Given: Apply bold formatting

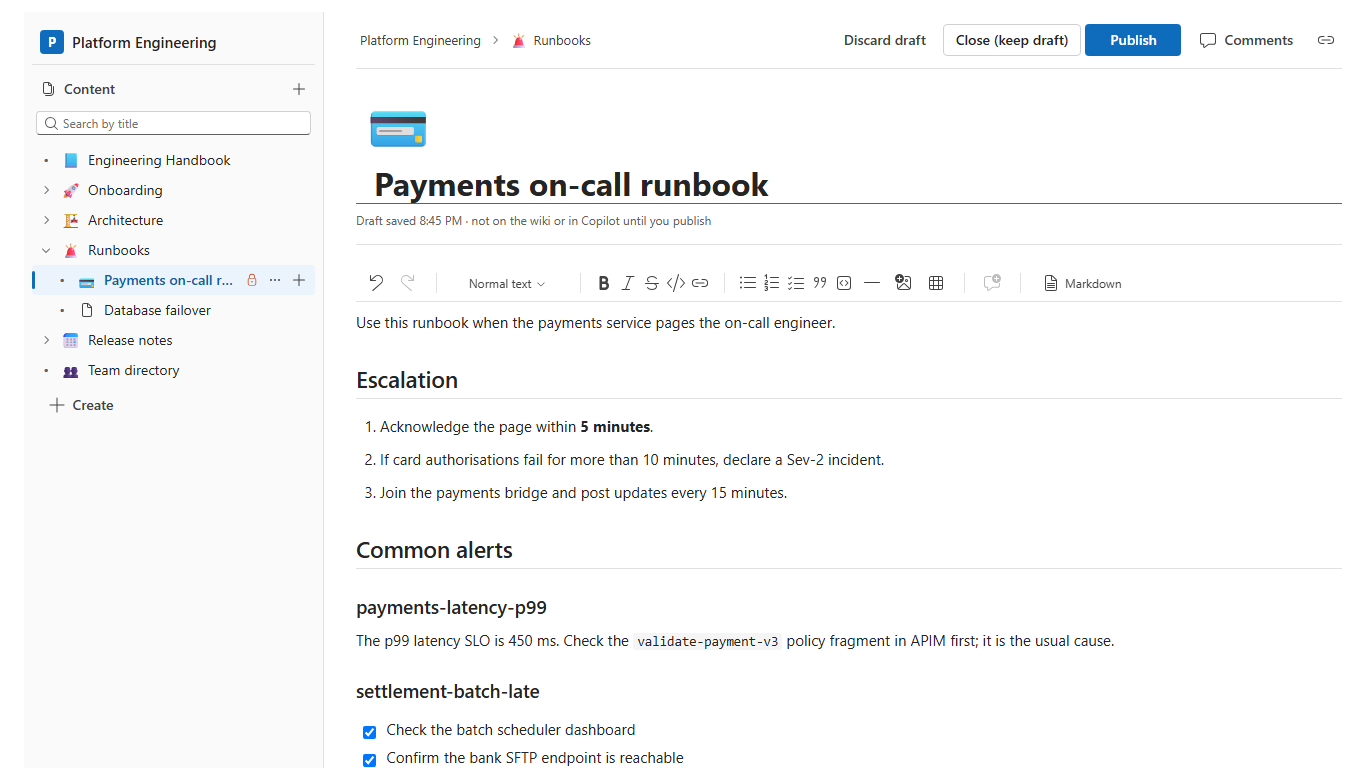Looking at the screenshot, I should [x=604, y=283].
